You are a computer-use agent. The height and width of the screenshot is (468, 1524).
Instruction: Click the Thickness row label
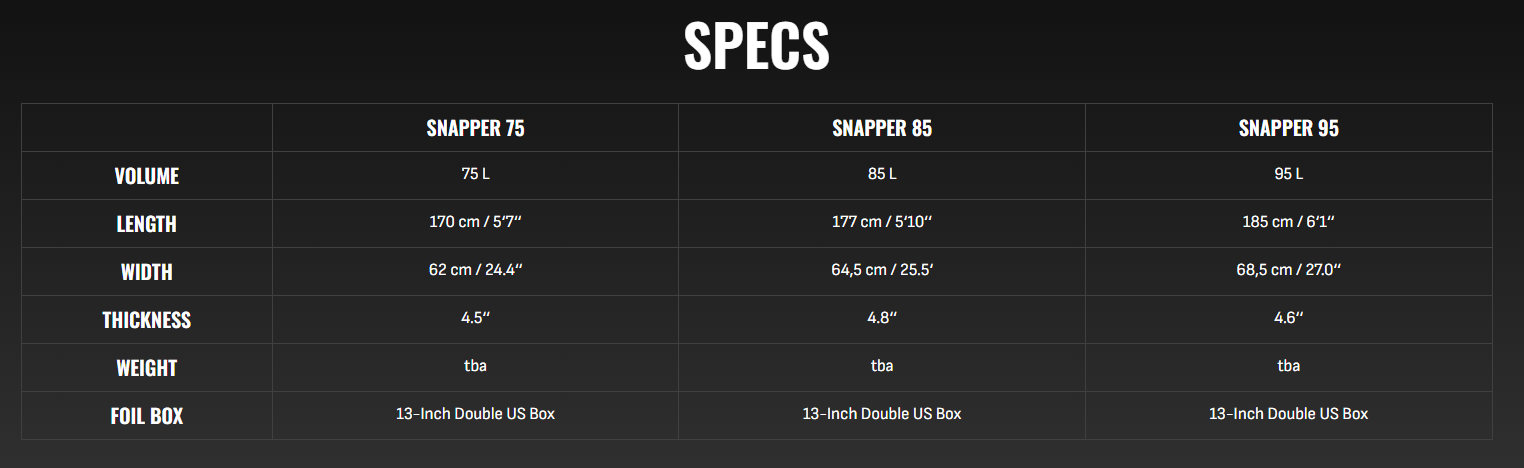click(x=147, y=320)
